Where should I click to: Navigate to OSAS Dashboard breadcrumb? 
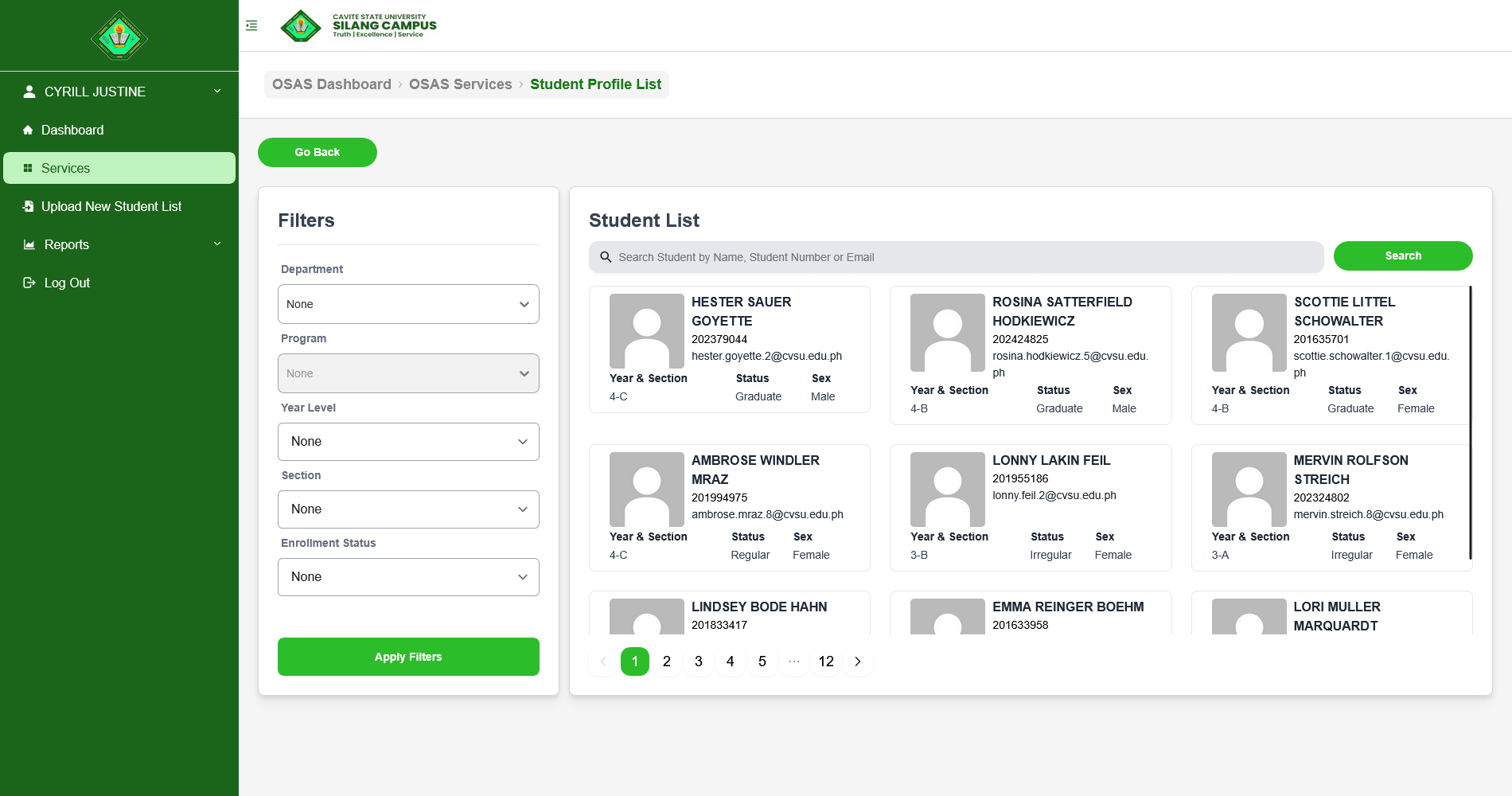[332, 84]
